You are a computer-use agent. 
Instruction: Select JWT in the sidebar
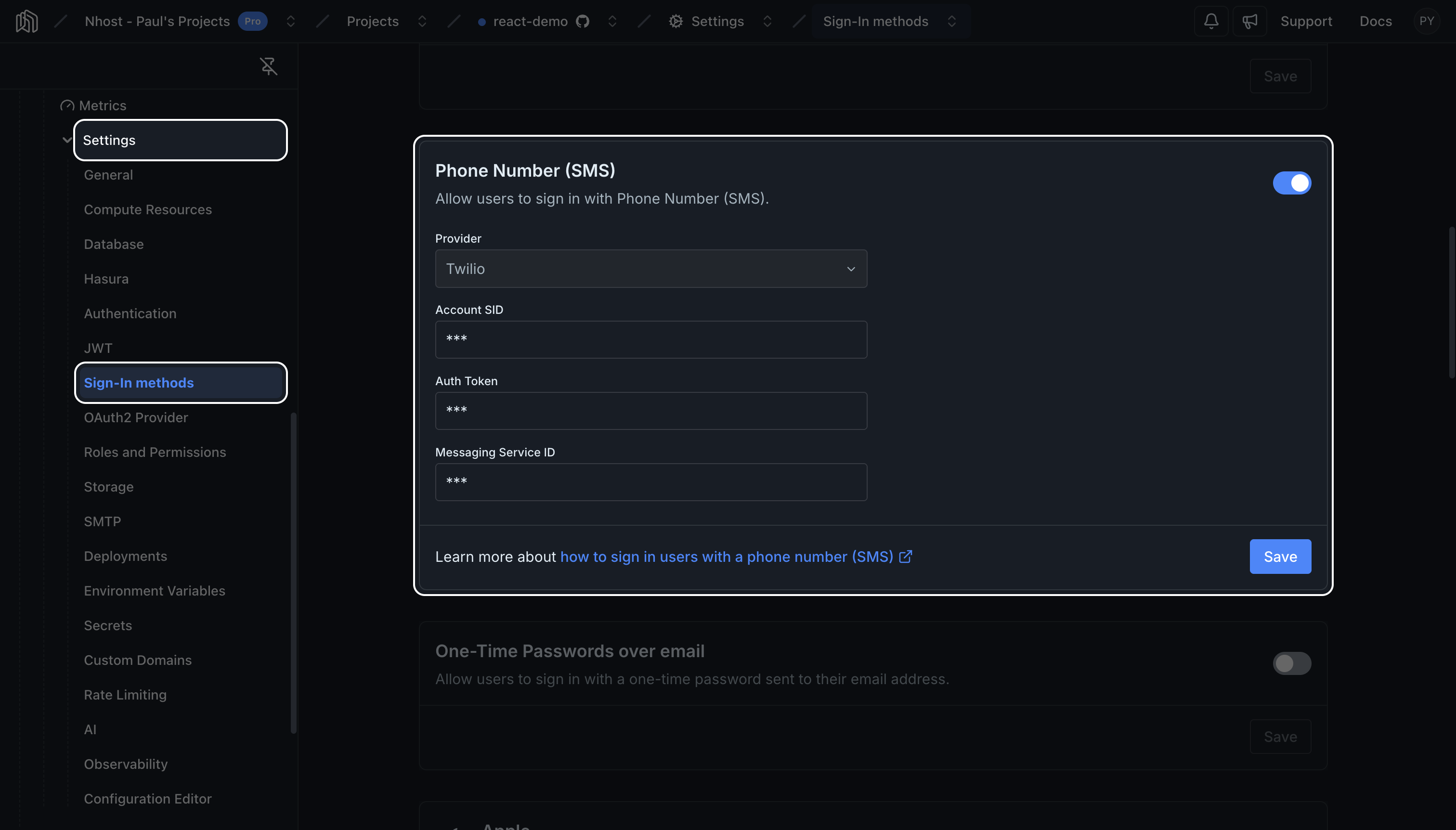click(x=98, y=348)
